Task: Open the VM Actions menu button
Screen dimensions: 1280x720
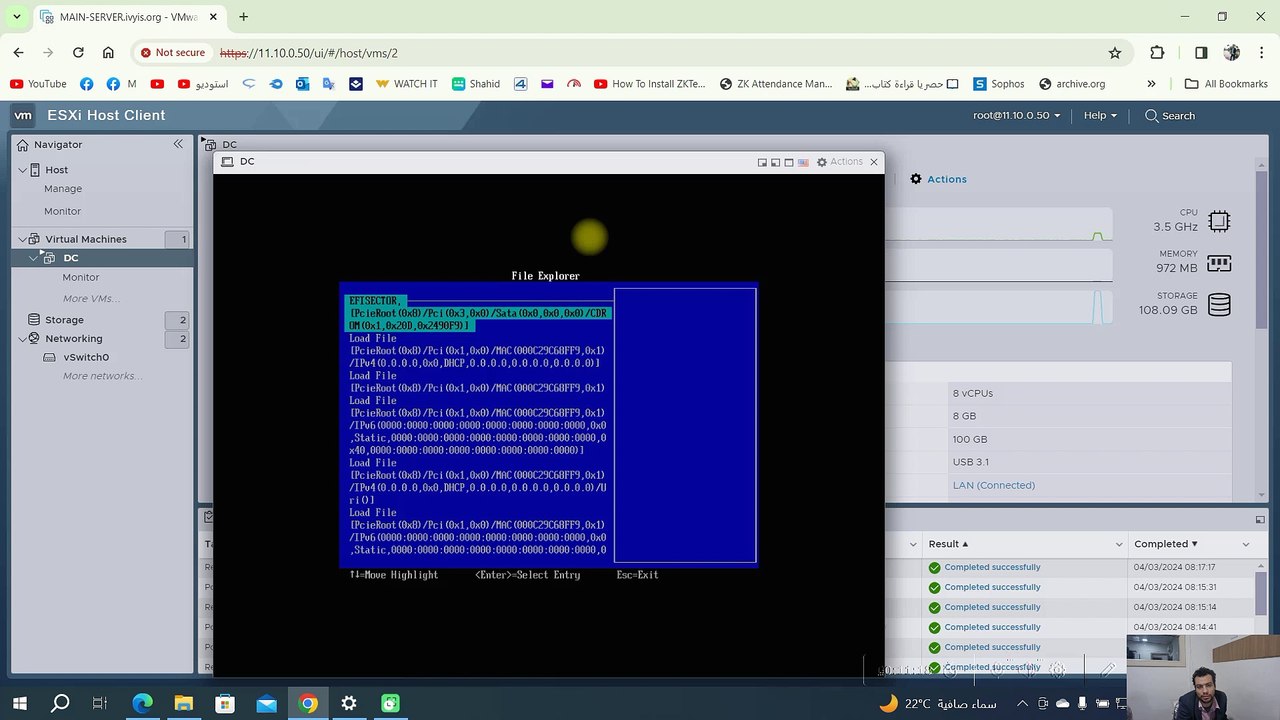Action: tap(938, 179)
